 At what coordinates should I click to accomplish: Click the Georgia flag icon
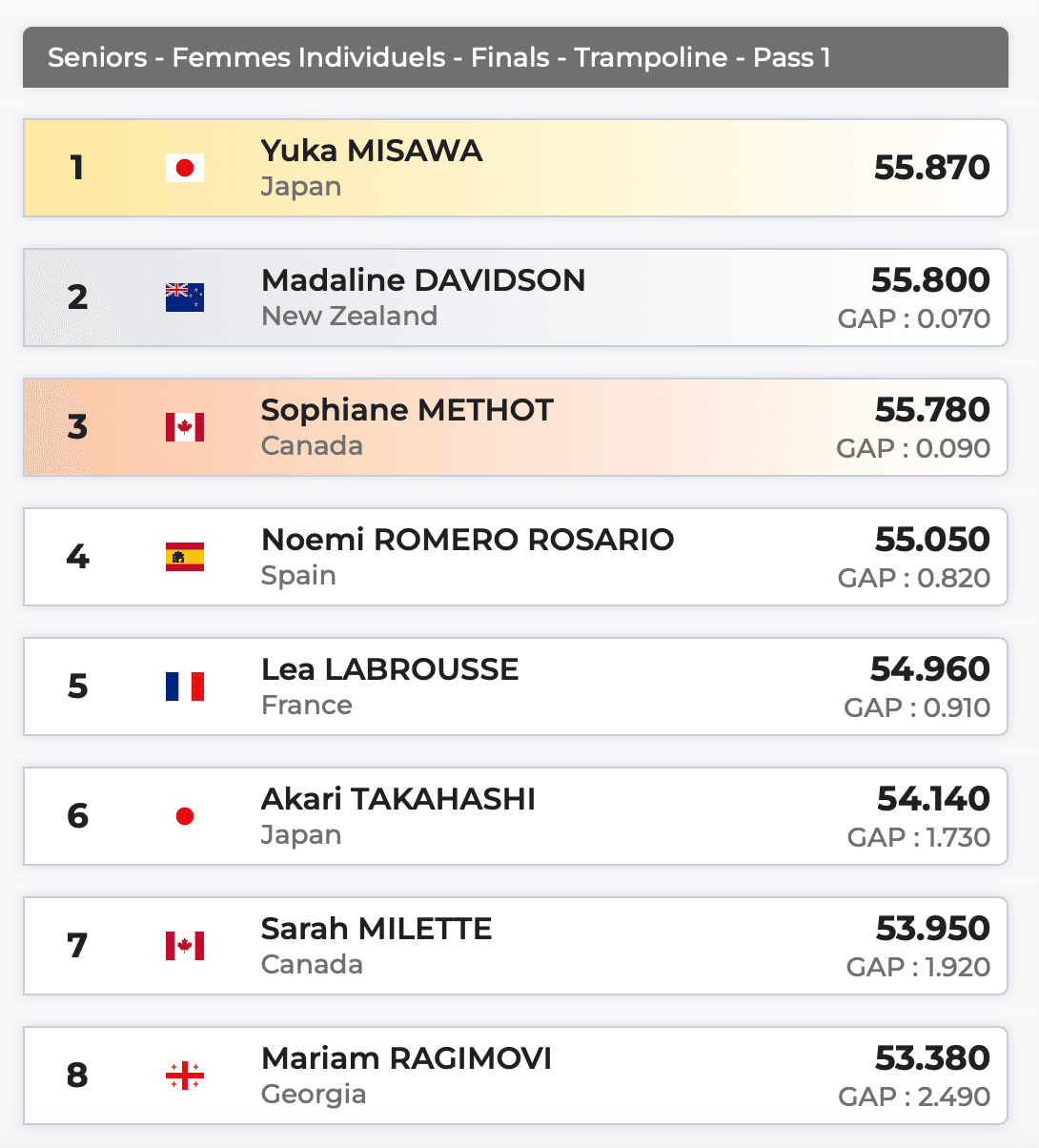[x=185, y=1076]
